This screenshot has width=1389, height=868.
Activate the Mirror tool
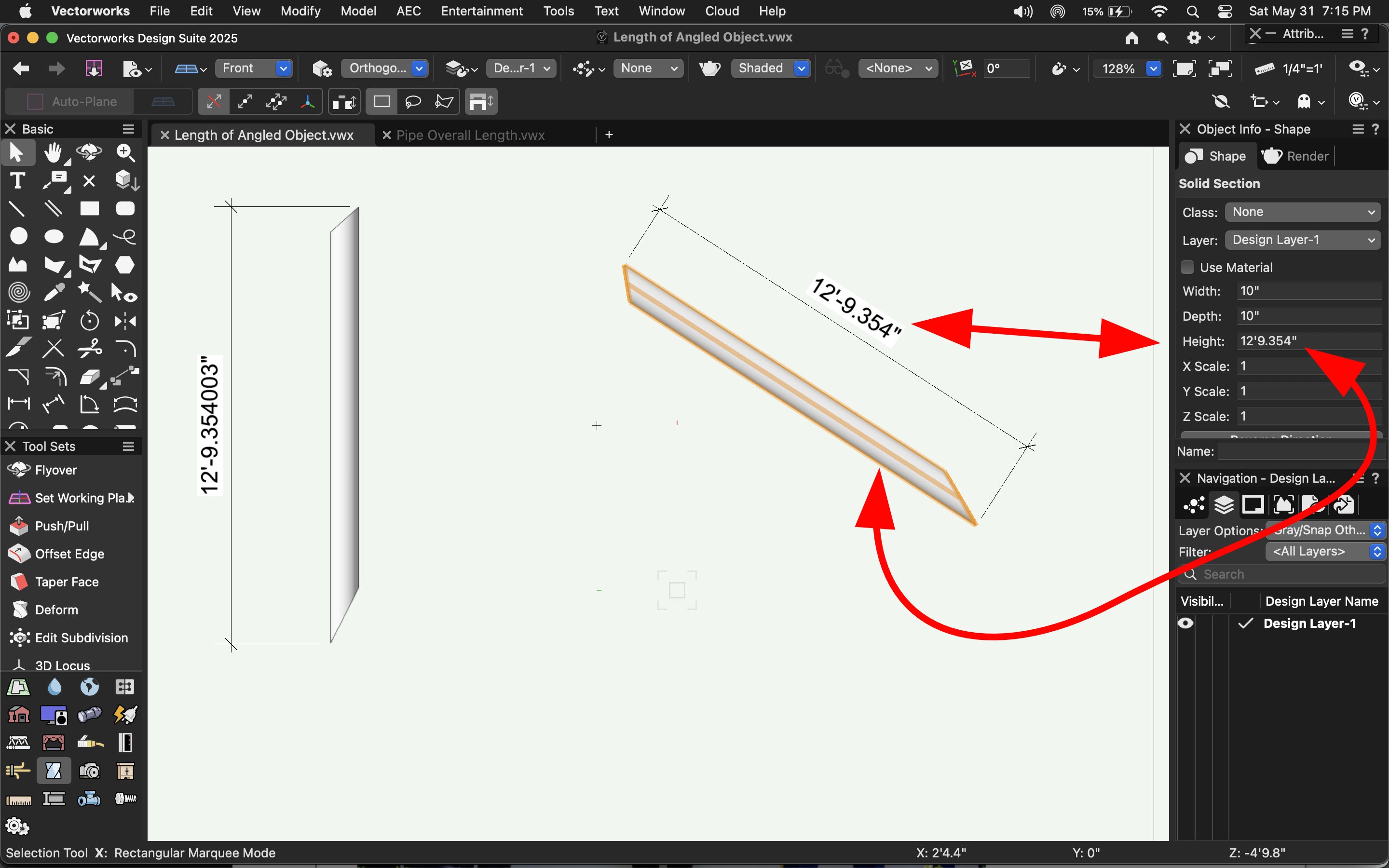(x=125, y=321)
